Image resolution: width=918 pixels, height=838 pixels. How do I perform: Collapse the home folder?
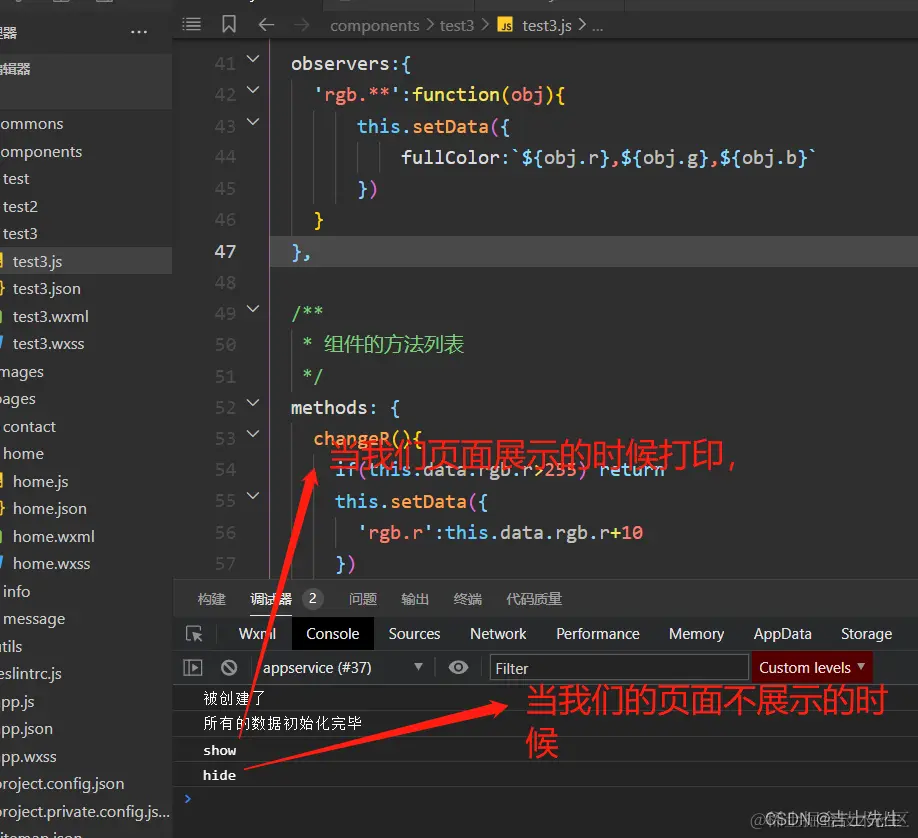tap(86, 454)
